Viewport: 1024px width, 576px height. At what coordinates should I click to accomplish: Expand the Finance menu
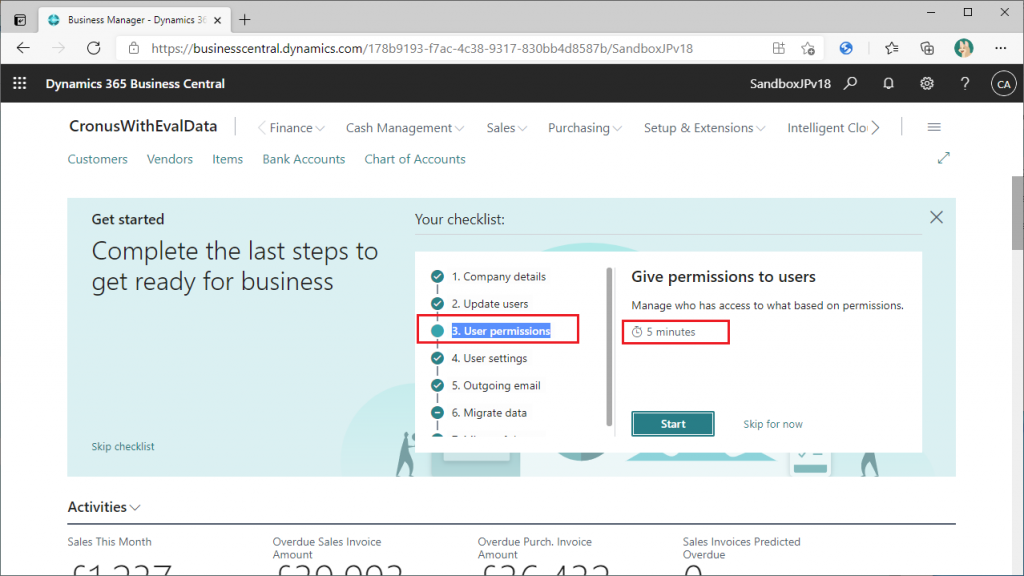[296, 128]
